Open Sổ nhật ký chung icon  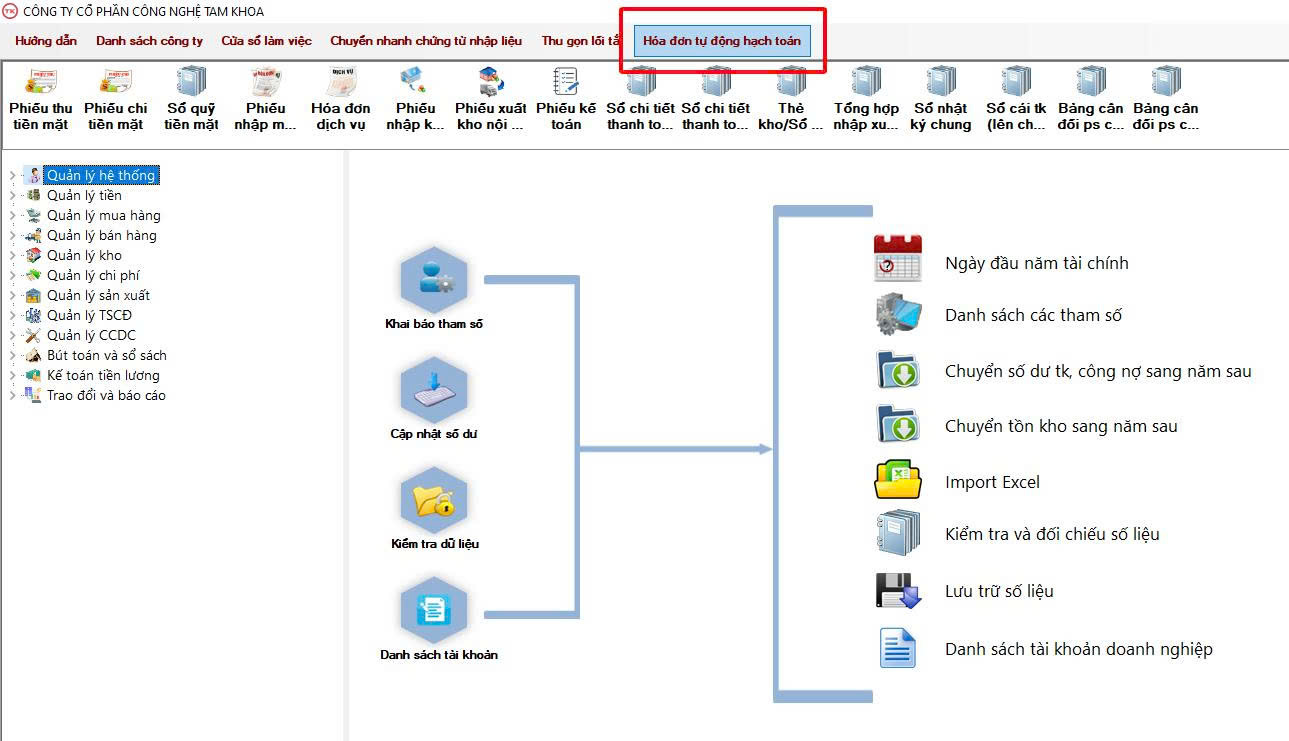940,82
